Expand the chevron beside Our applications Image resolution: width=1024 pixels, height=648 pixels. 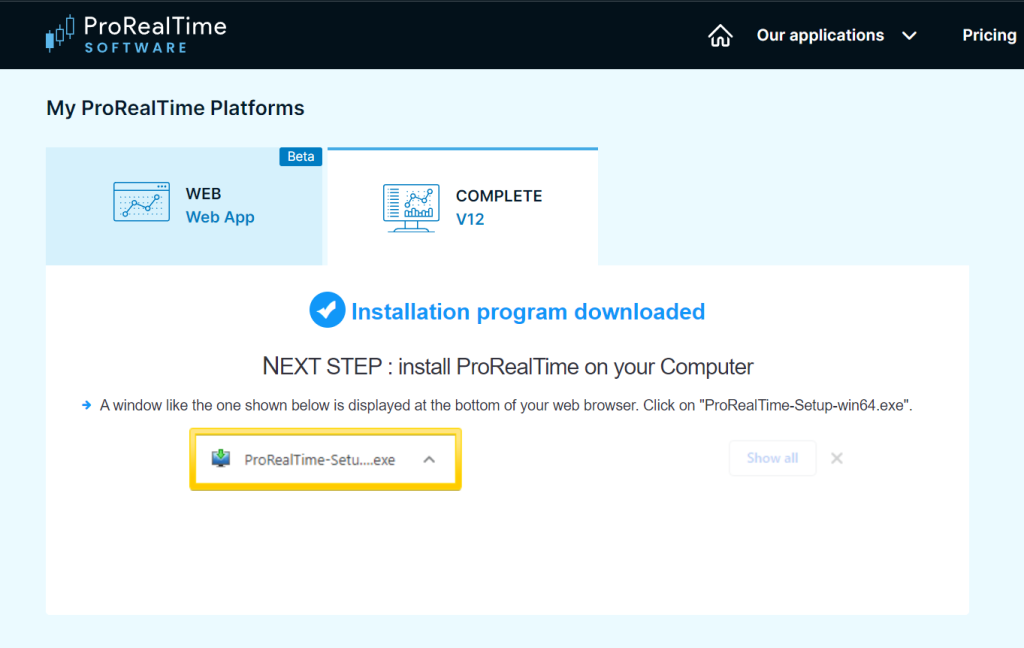(909, 36)
